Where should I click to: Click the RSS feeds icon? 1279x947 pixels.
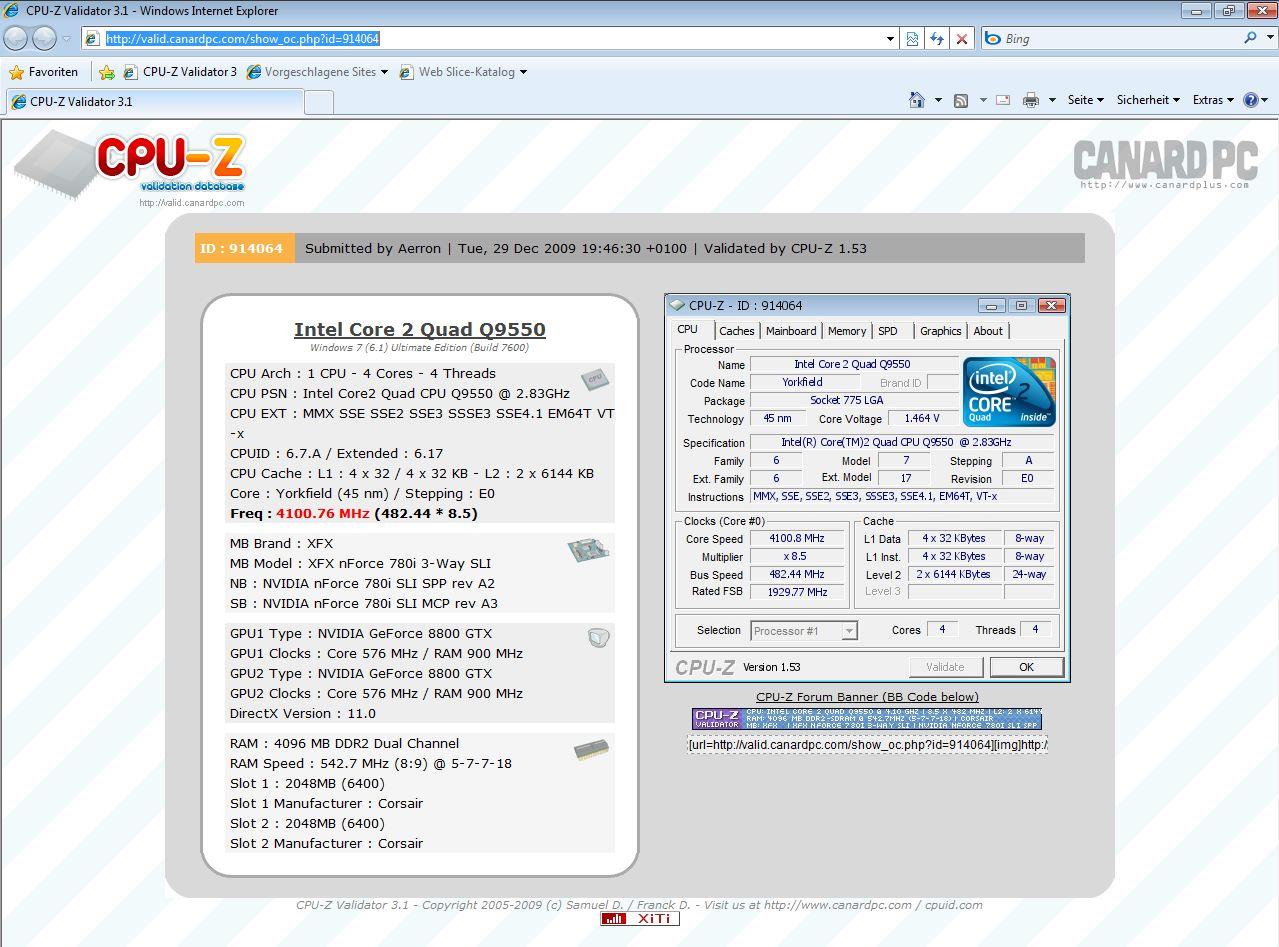pos(961,100)
